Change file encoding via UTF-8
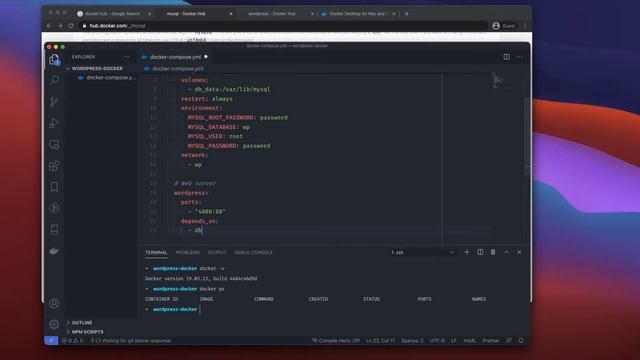640x360 pixels. pyautogui.click(x=437, y=340)
